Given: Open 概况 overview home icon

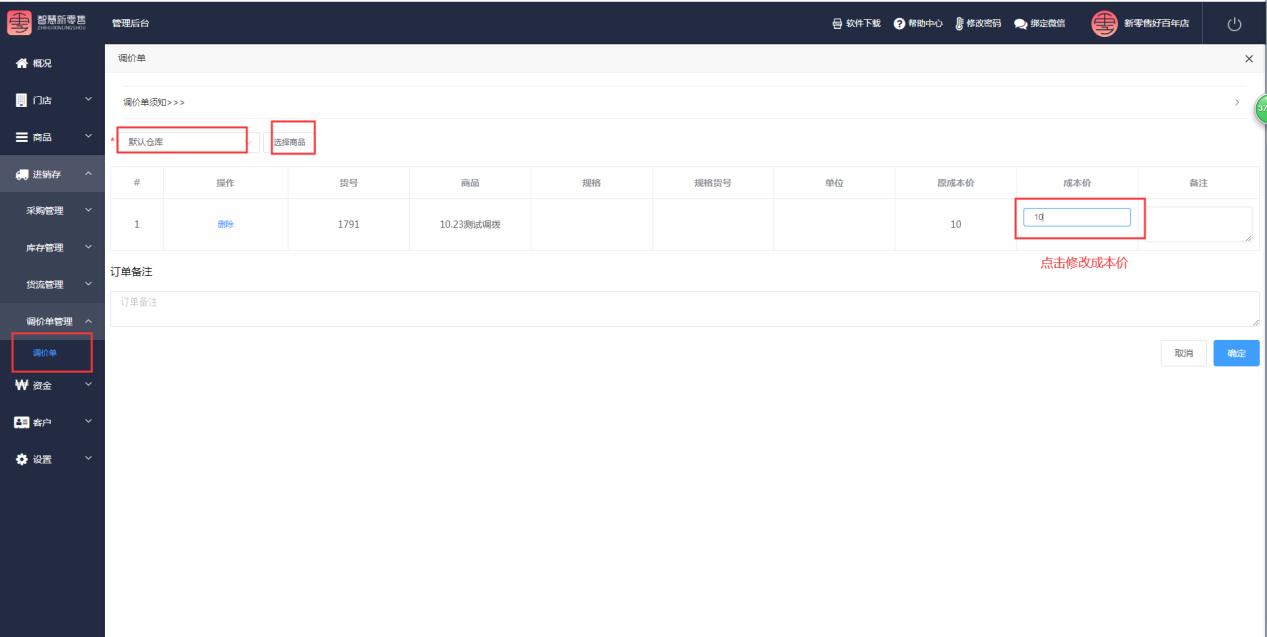Looking at the screenshot, I should click(21, 63).
